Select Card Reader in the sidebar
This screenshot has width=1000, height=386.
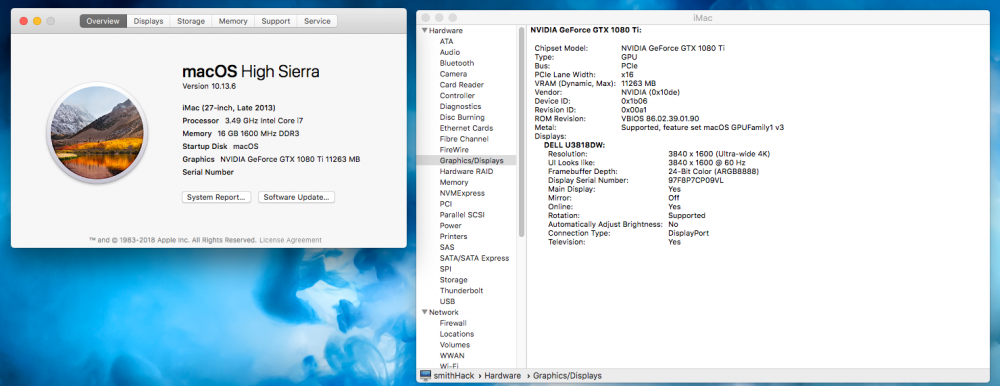461,85
